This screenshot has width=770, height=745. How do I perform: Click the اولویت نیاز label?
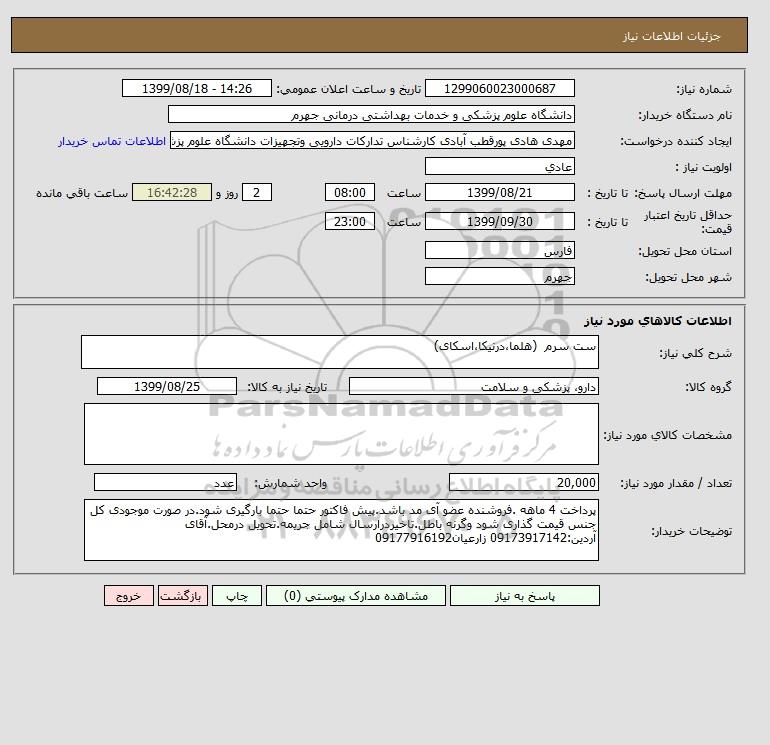704,167
